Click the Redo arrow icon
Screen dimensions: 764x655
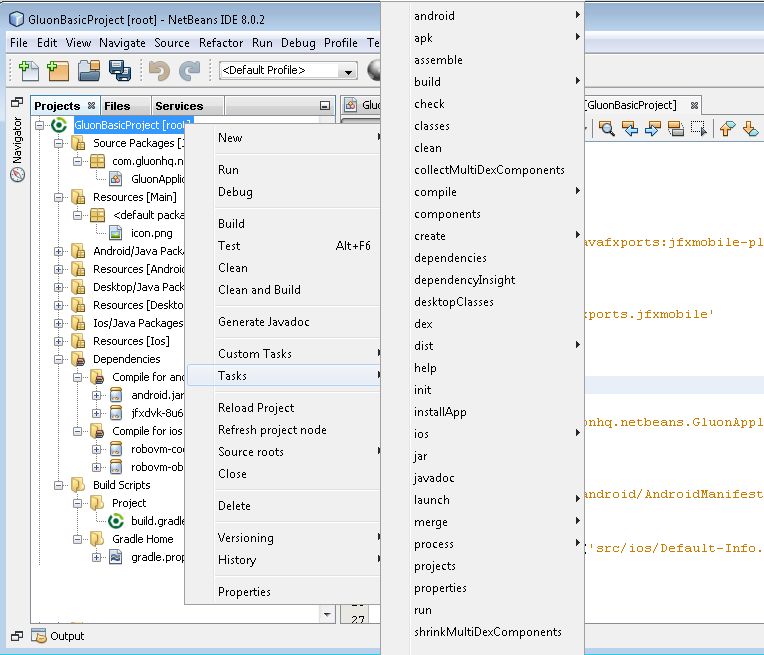190,71
